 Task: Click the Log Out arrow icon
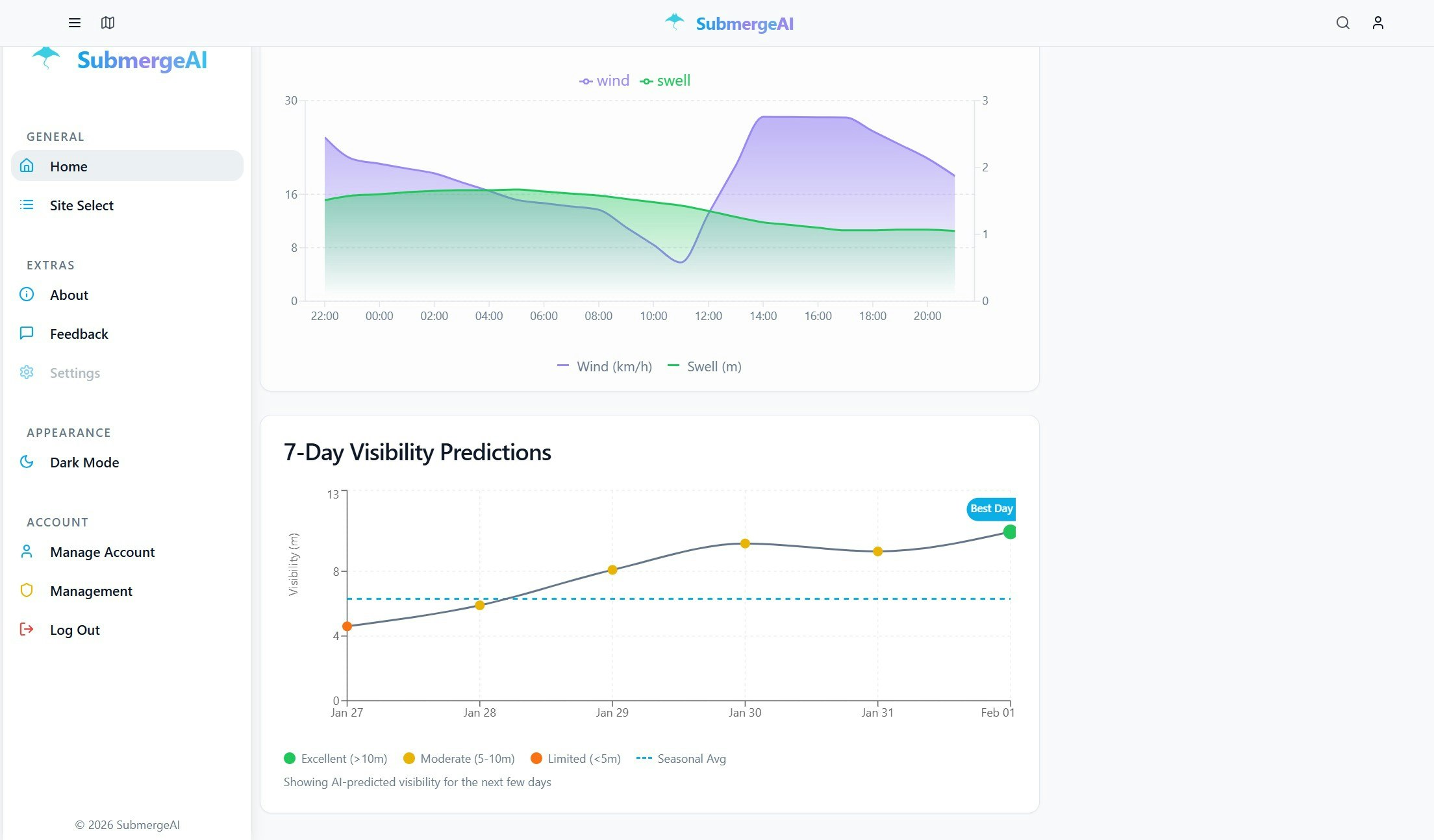point(27,629)
